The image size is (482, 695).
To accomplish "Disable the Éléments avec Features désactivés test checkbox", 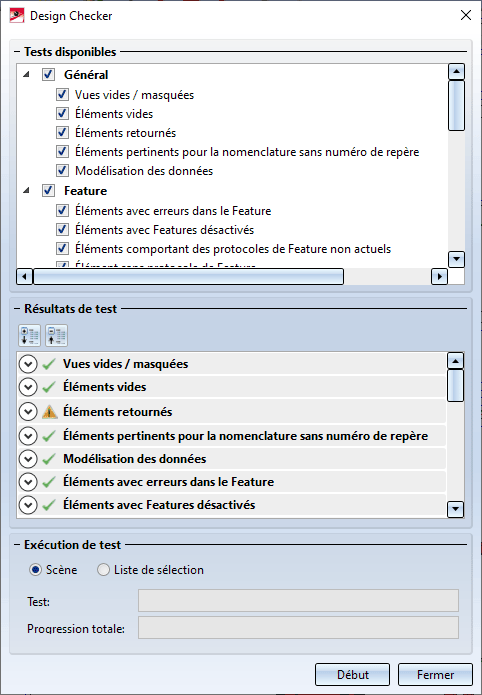I will coord(62,230).
